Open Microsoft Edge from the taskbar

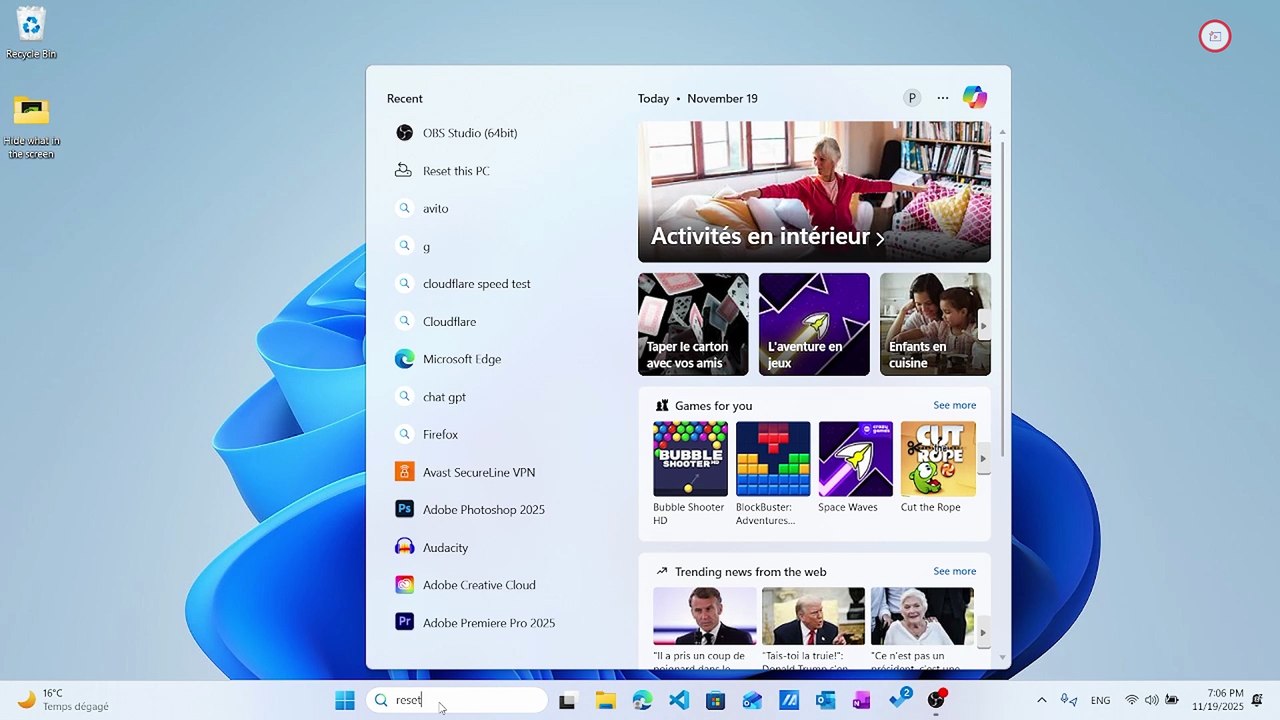pos(642,700)
